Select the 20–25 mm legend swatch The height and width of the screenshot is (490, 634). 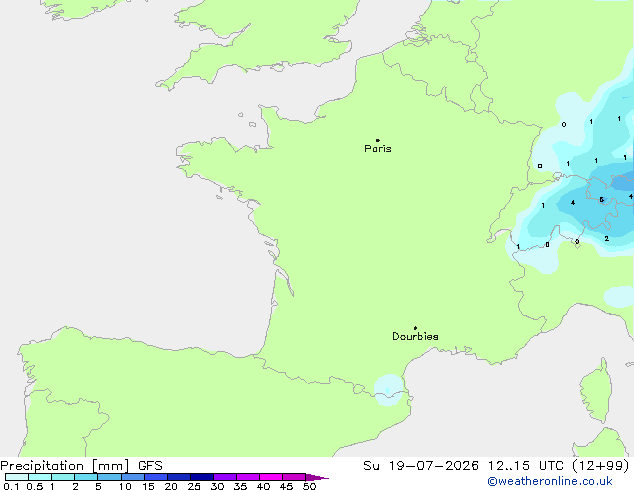pos(179,477)
